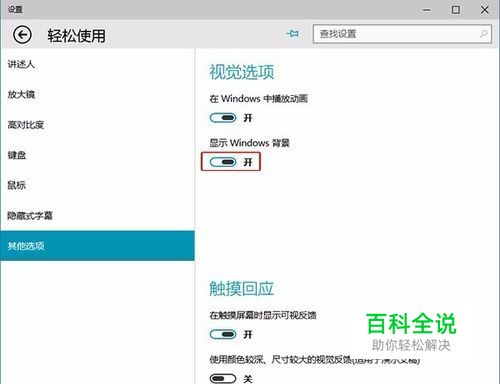The width and height of the screenshot is (500, 384).
Task: Pin settings with the pin icon
Action: (293, 34)
